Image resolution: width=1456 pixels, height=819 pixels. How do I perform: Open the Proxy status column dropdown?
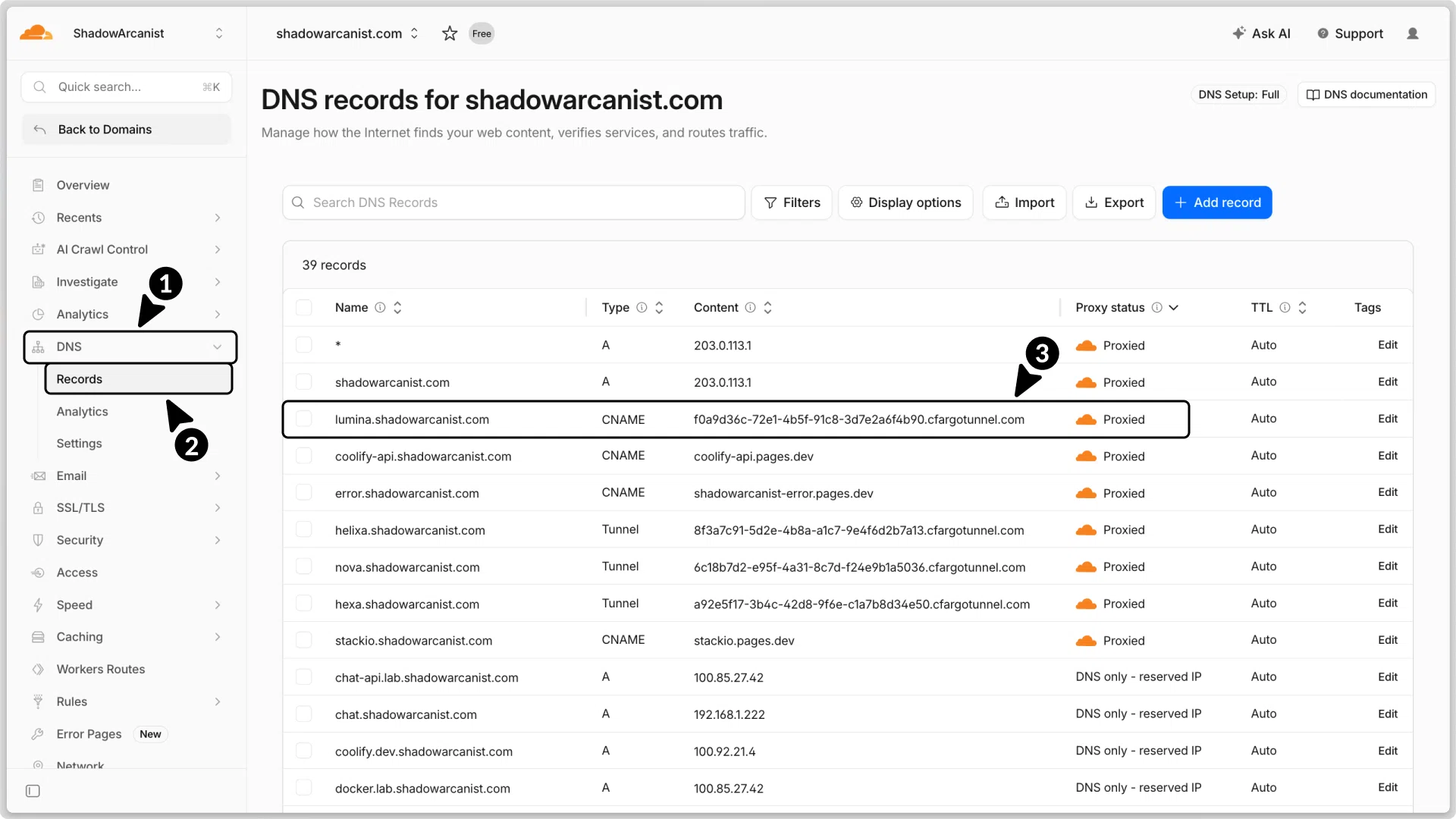(x=1174, y=307)
